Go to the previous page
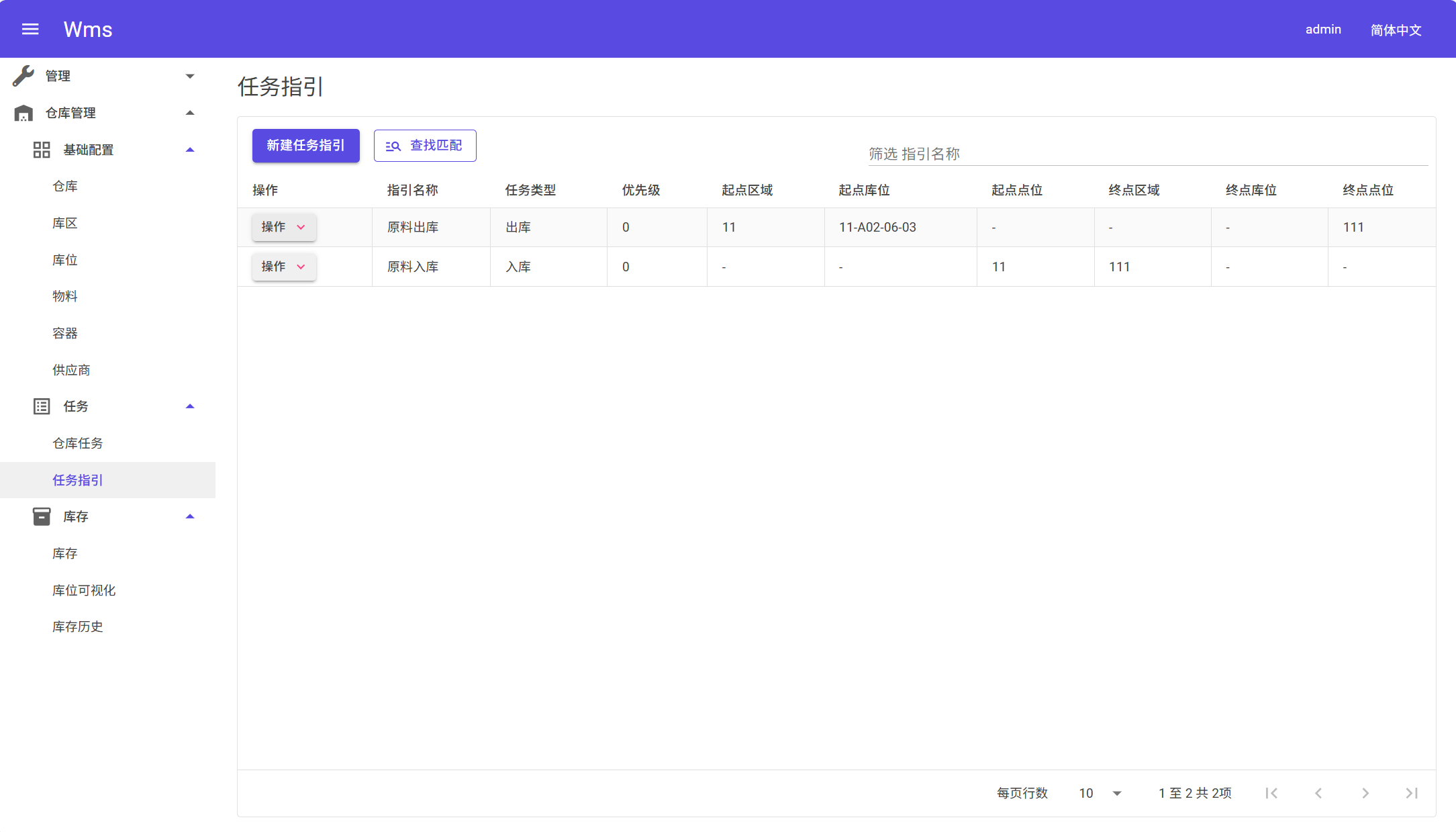 [1318, 793]
